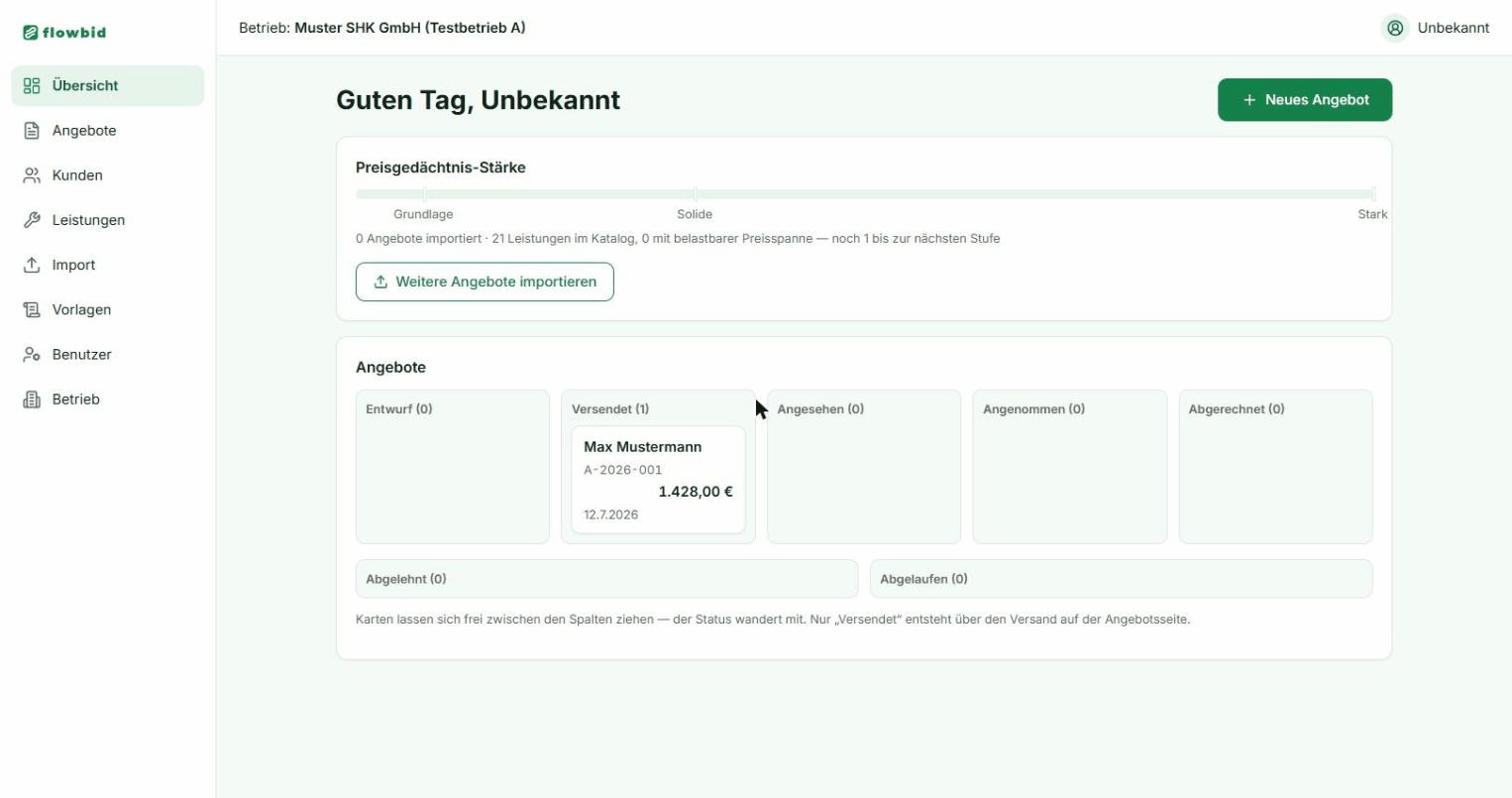Click the date 12.7.2026
1512x798 pixels.
click(x=610, y=514)
